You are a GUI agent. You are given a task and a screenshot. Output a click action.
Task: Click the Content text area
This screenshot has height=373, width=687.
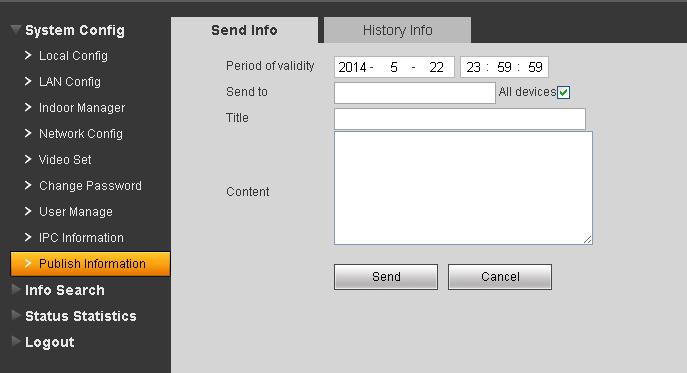(x=463, y=188)
